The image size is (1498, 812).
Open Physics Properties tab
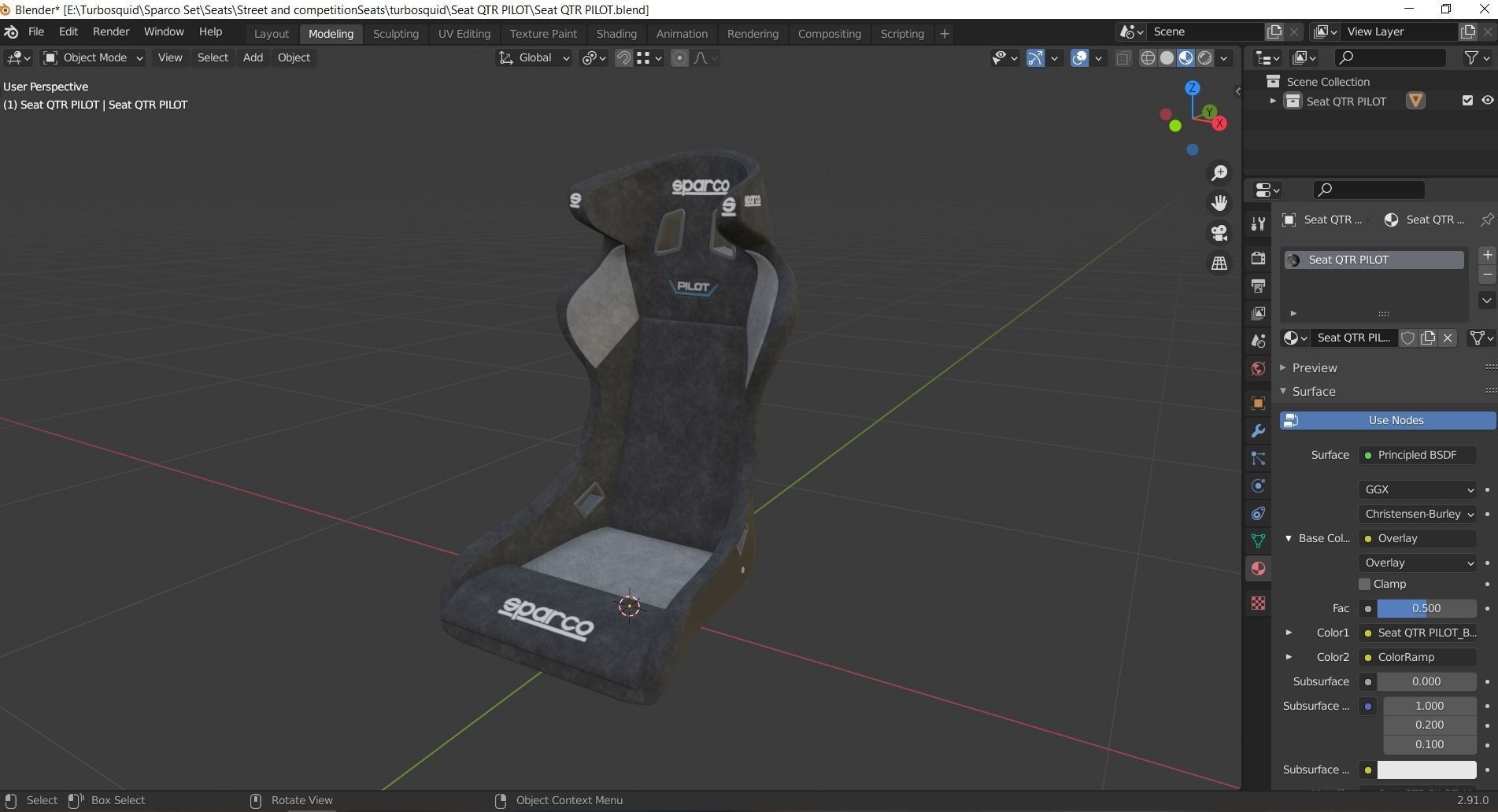[x=1258, y=486]
